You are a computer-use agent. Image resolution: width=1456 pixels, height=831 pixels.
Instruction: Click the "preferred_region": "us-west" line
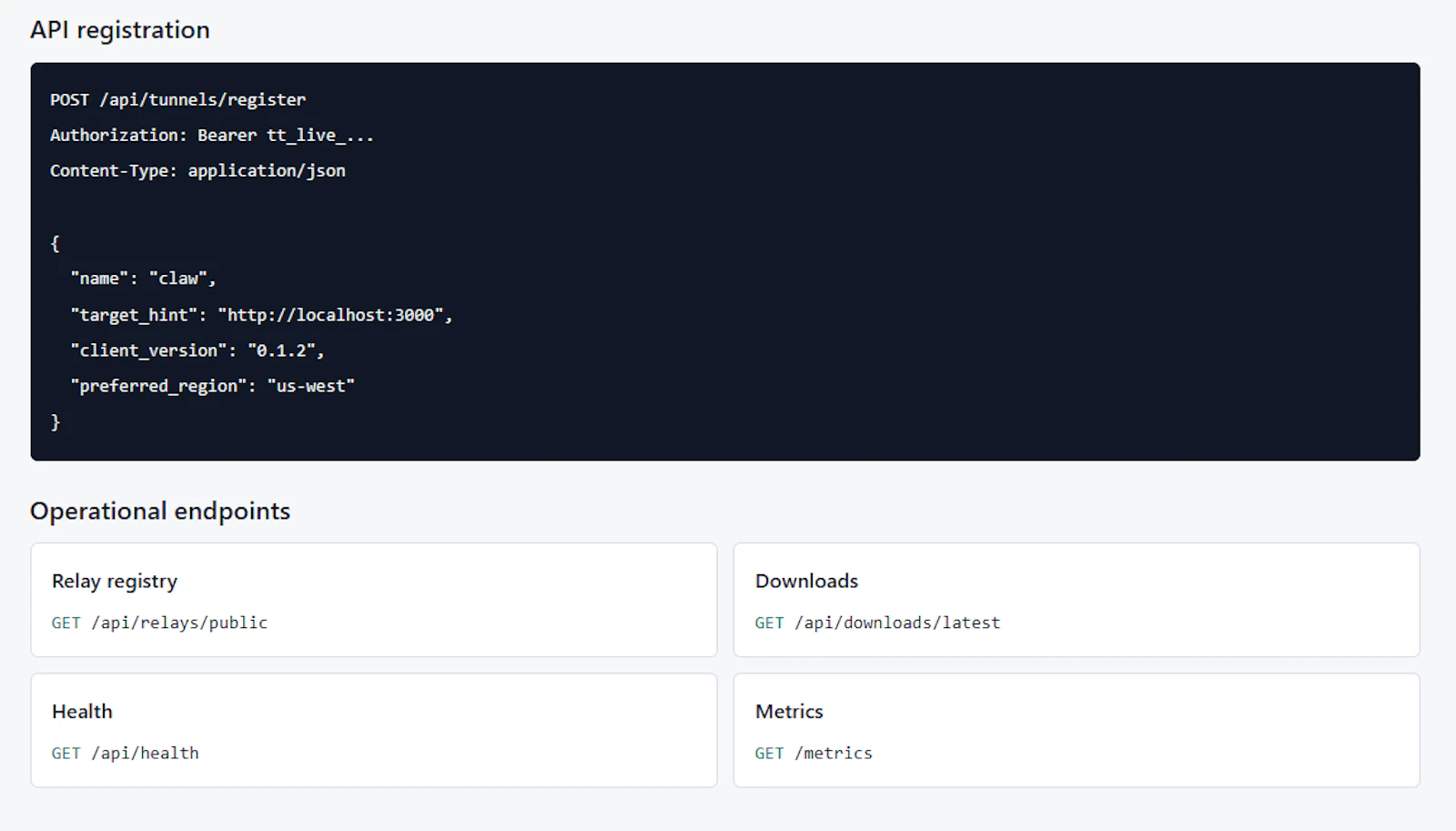click(x=212, y=386)
